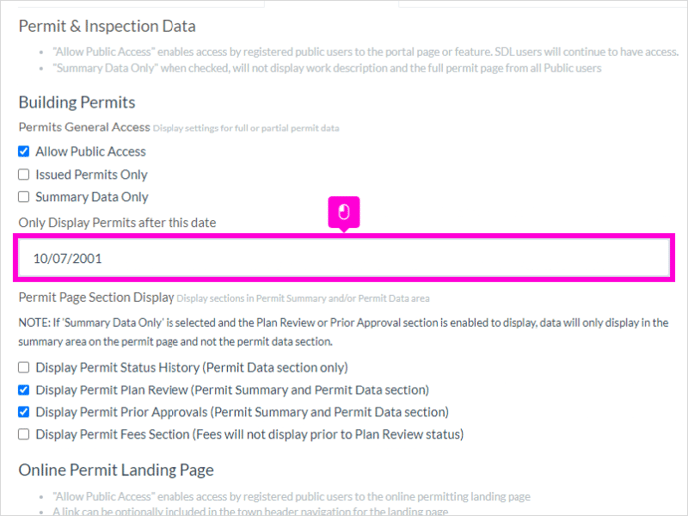Click the Permits General Access label
The width and height of the screenshot is (688, 516).
(84, 127)
